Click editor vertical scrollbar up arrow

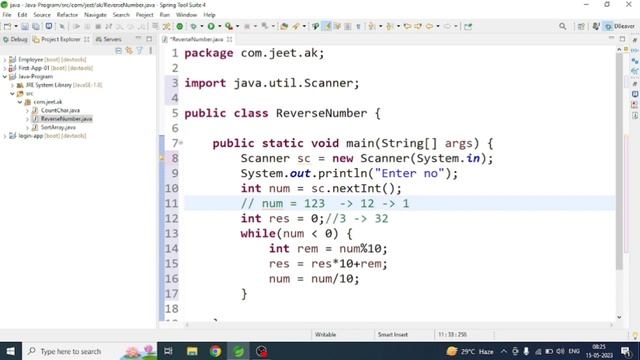619,49
